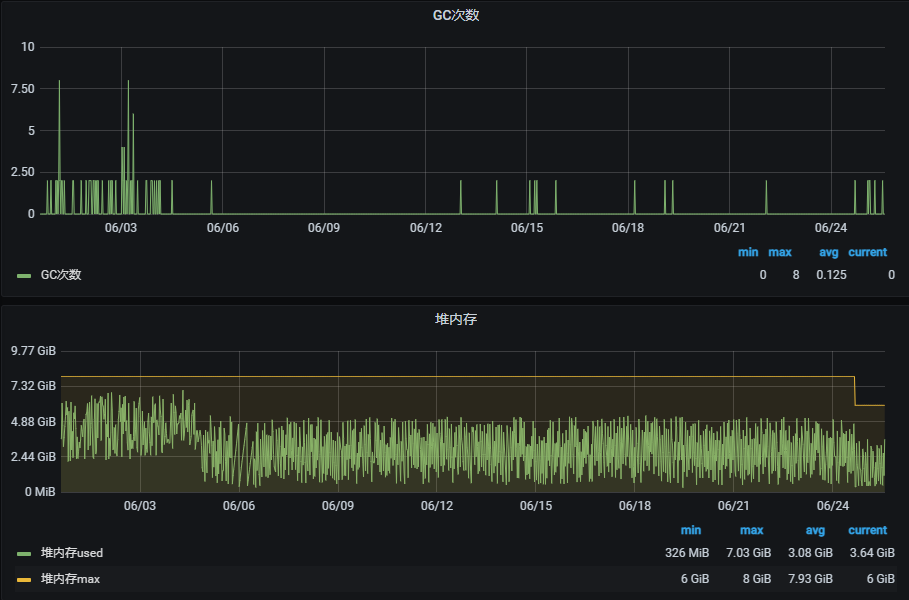Click the 326 MiB min value
909x600 pixels.
pos(687,553)
